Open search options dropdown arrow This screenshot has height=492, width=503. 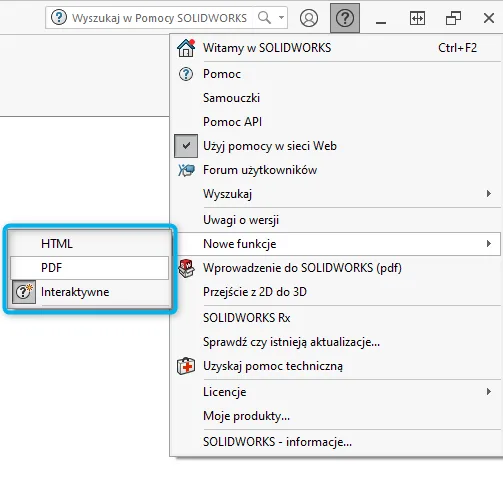(x=281, y=17)
